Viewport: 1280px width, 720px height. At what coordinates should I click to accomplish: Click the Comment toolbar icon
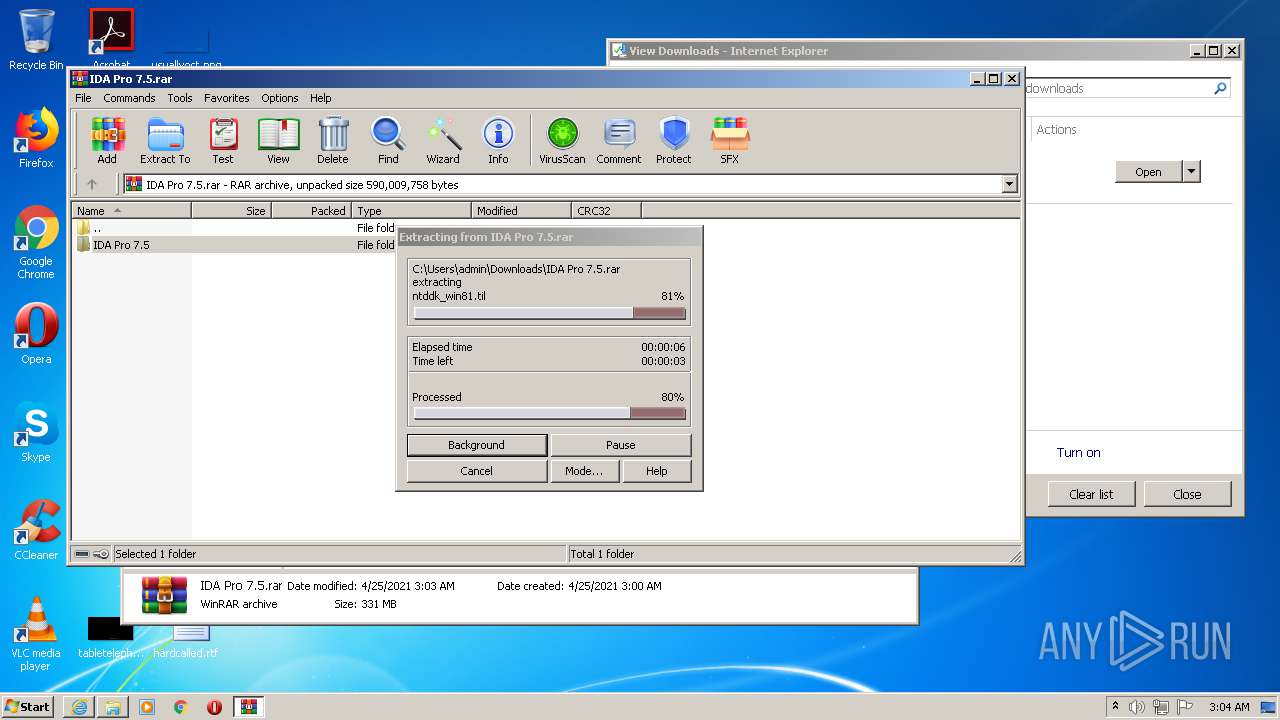(619, 140)
